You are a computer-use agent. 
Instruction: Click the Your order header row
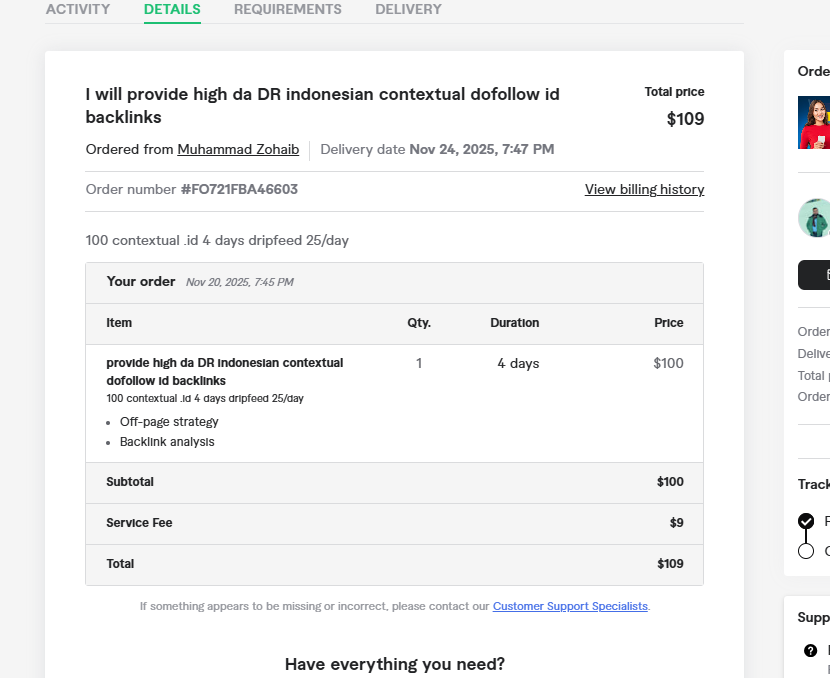pos(394,283)
